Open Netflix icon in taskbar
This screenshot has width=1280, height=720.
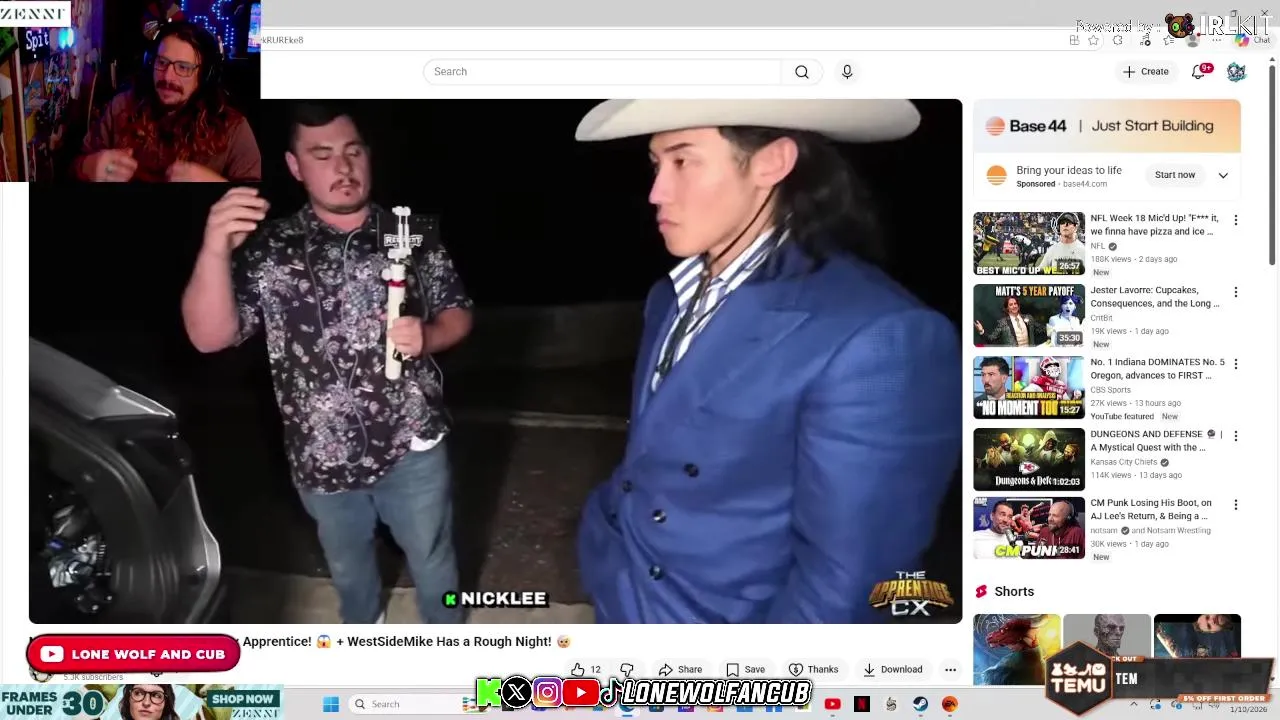(861, 704)
